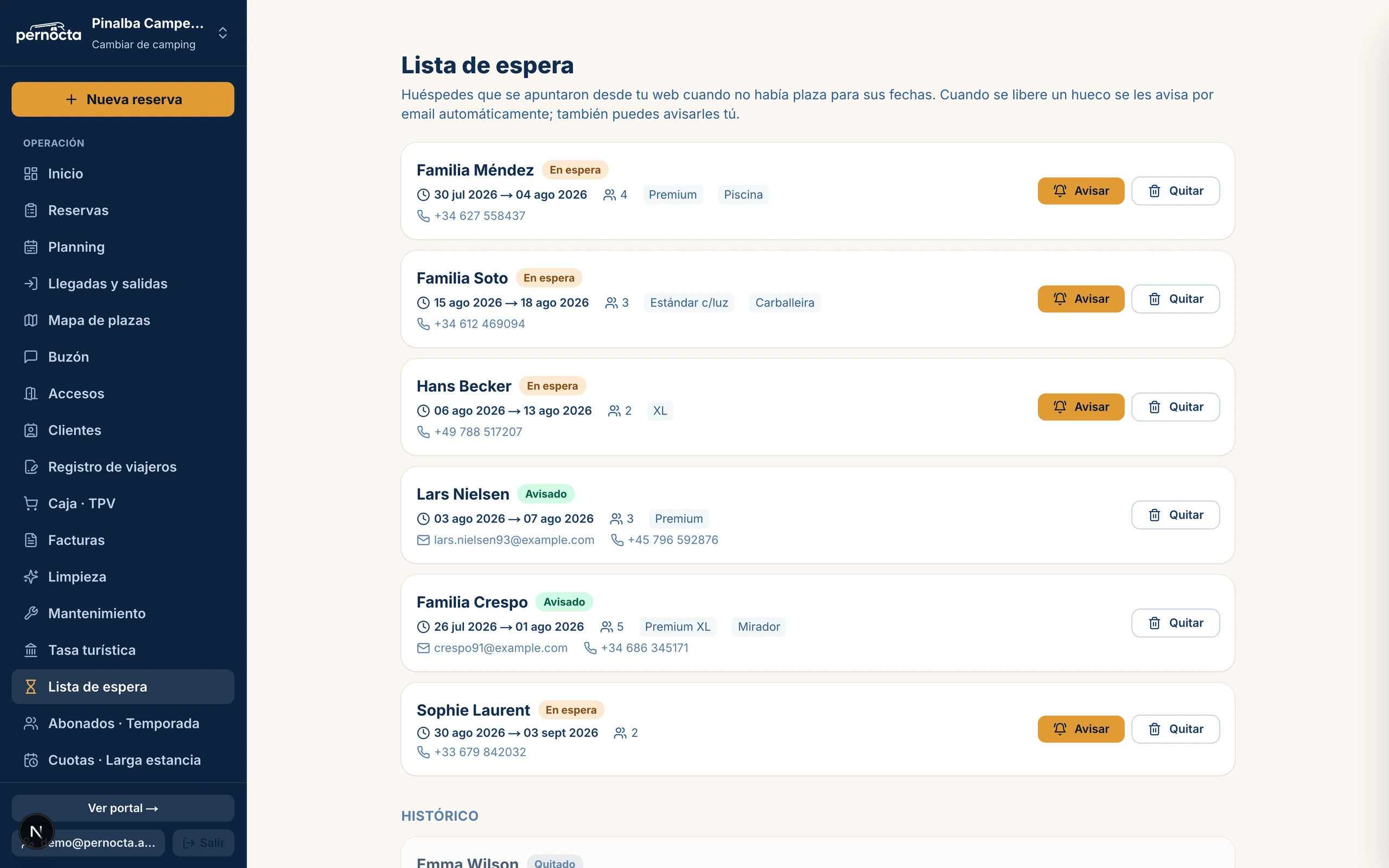Image resolution: width=1389 pixels, height=868 pixels.
Task: Click the HISTÓRICO section heading
Action: pyautogui.click(x=439, y=816)
